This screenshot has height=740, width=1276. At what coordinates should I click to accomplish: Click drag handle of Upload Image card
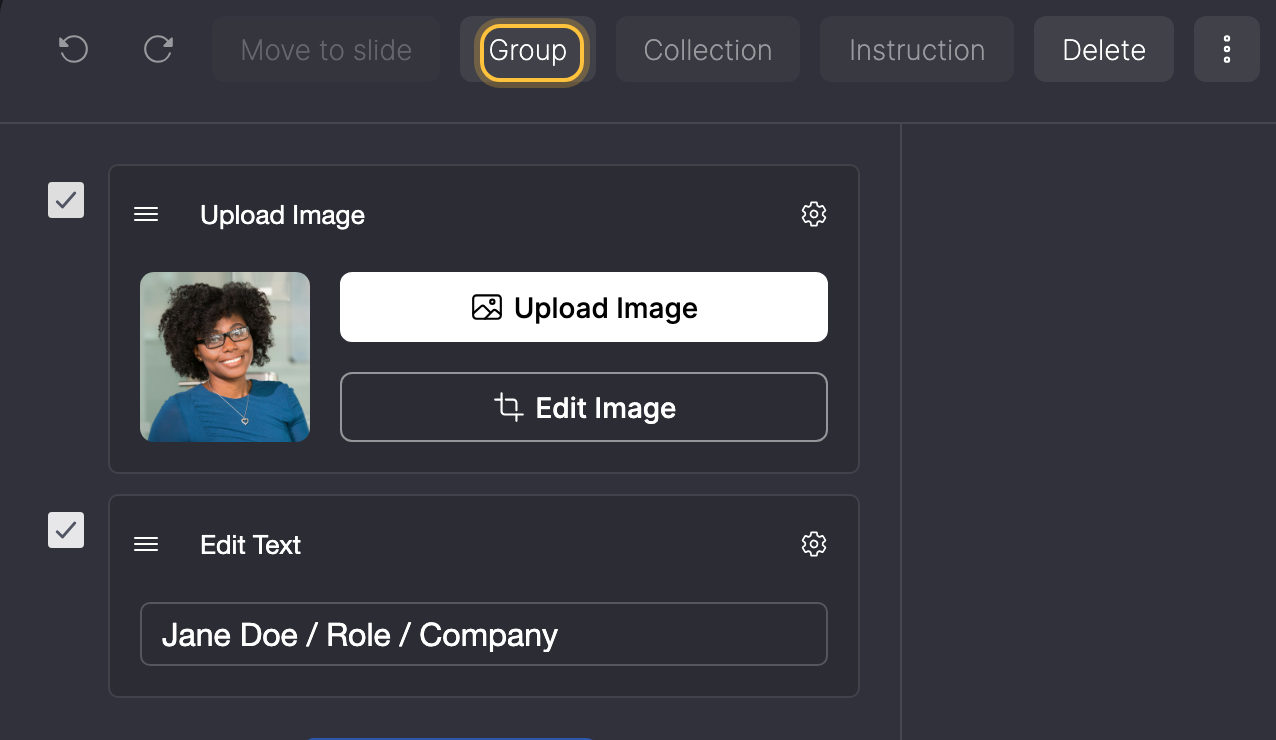tap(146, 215)
